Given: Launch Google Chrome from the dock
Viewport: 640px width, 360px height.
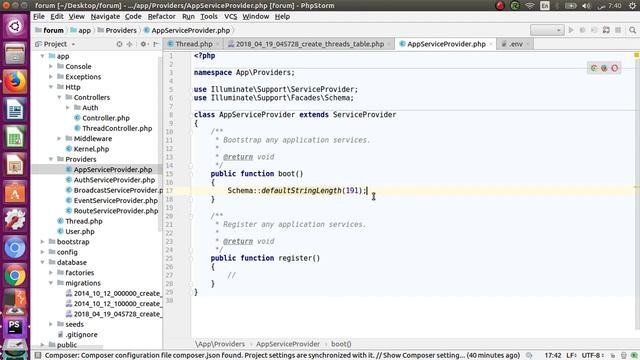Looking at the screenshot, I should pyautogui.click(x=15, y=276).
